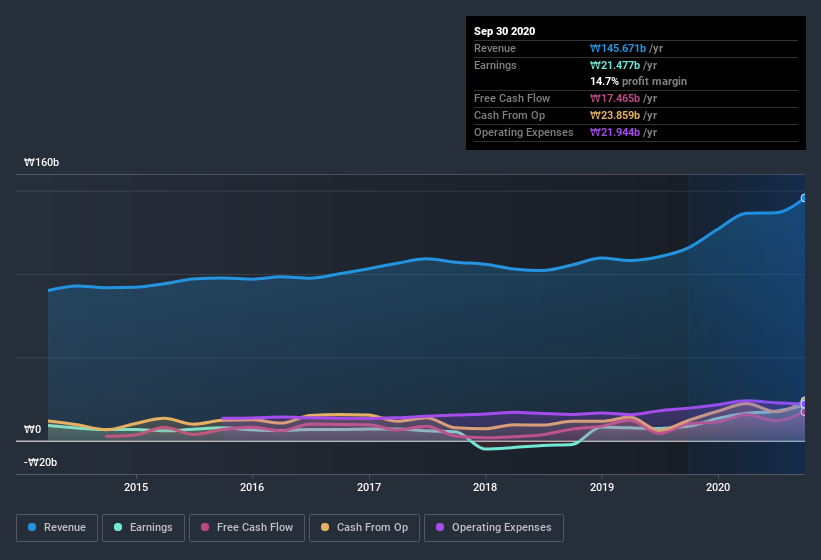The image size is (821, 560).
Task: Click the Sep 30 2020 tooltip date header
Action: (505, 31)
